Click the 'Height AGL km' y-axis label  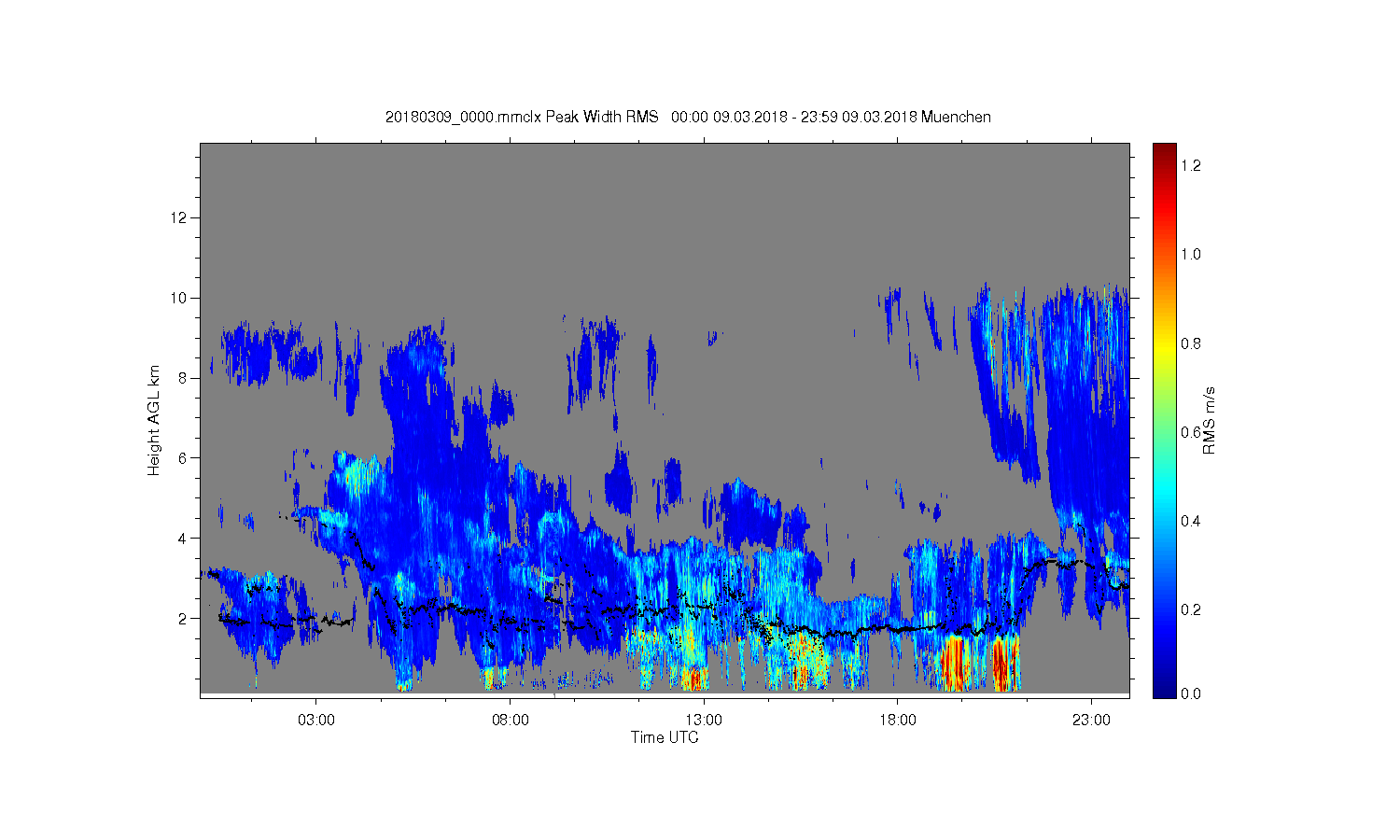point(154,420)
